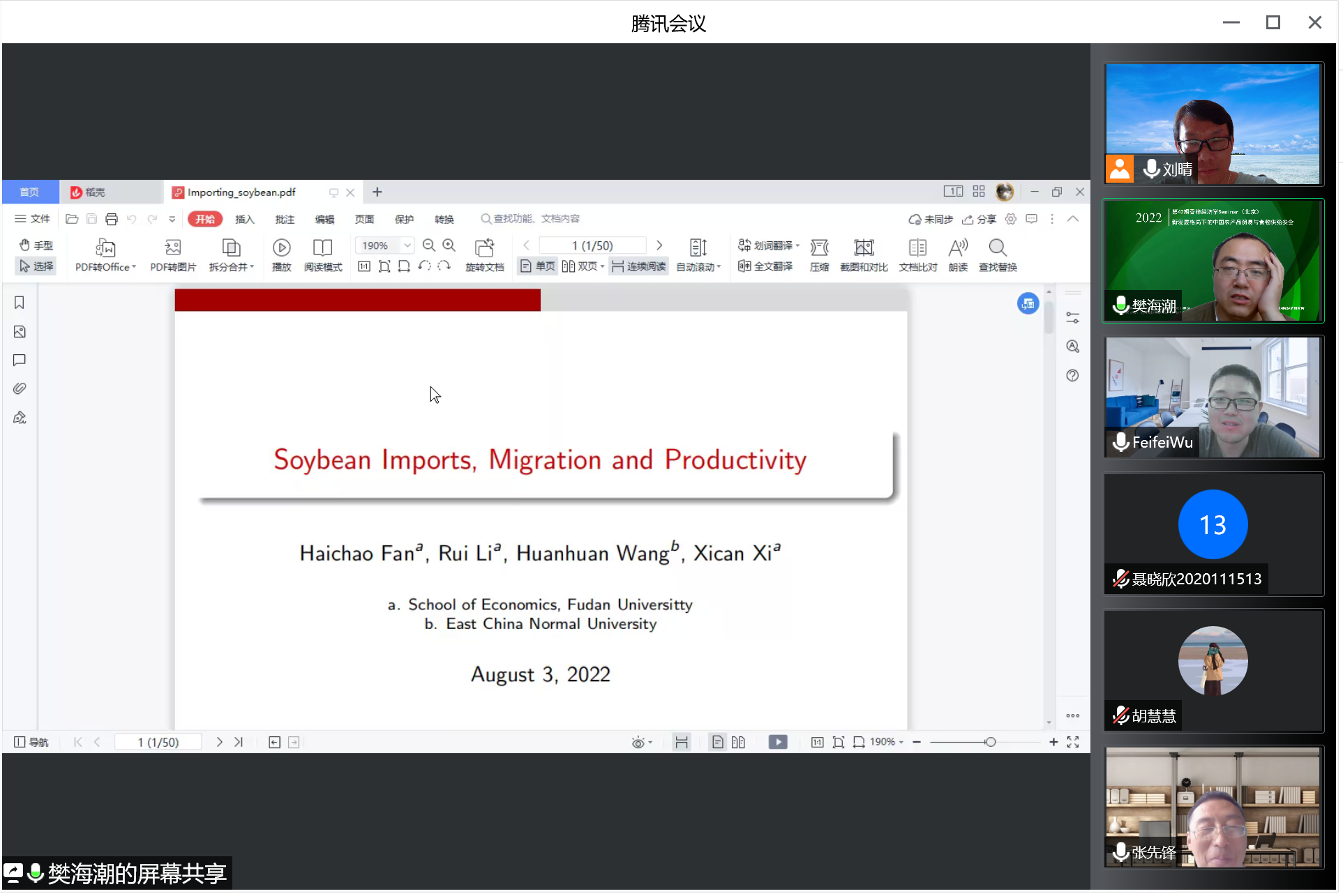Click the zoom slider handle in status bar
The image size is (1343, 896).
[990, 743]
